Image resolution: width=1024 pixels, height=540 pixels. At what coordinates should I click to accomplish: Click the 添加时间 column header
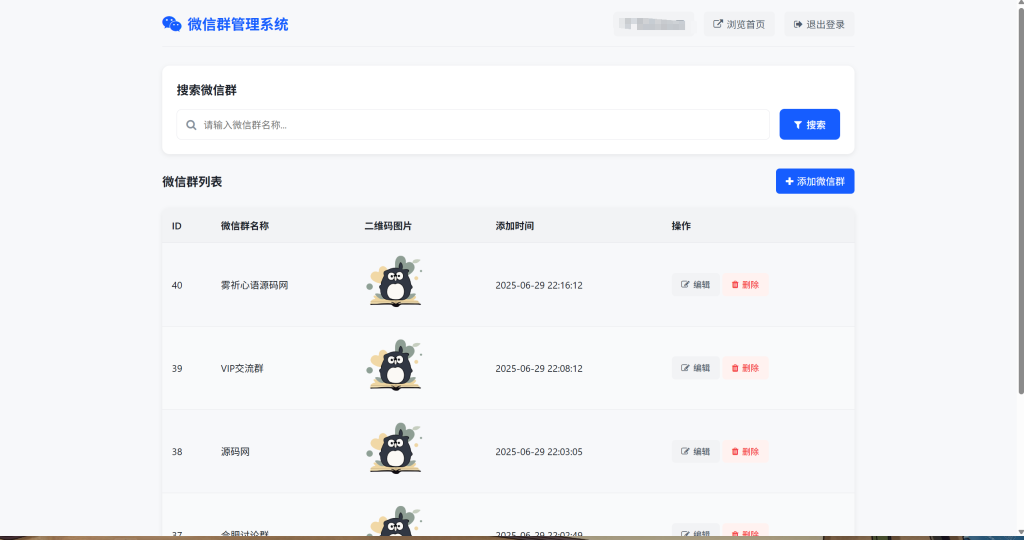click(x=515, y=226)
